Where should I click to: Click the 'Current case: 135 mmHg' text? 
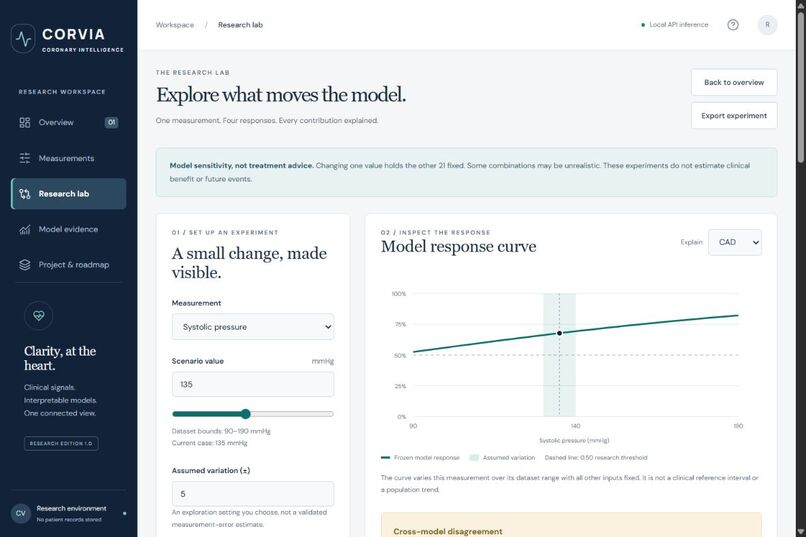pos(210,443)
